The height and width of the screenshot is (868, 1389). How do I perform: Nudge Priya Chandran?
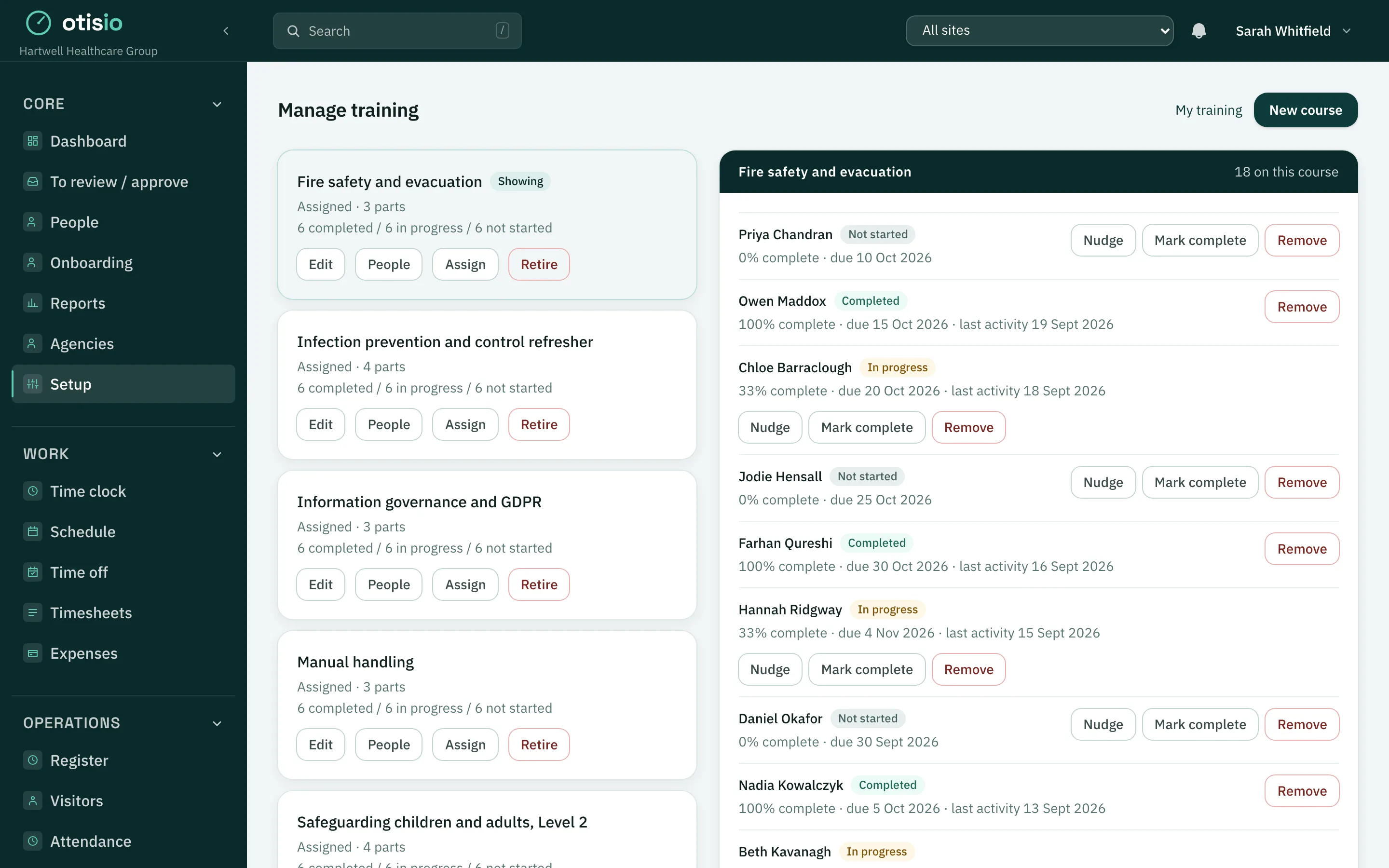(1103, 240)
